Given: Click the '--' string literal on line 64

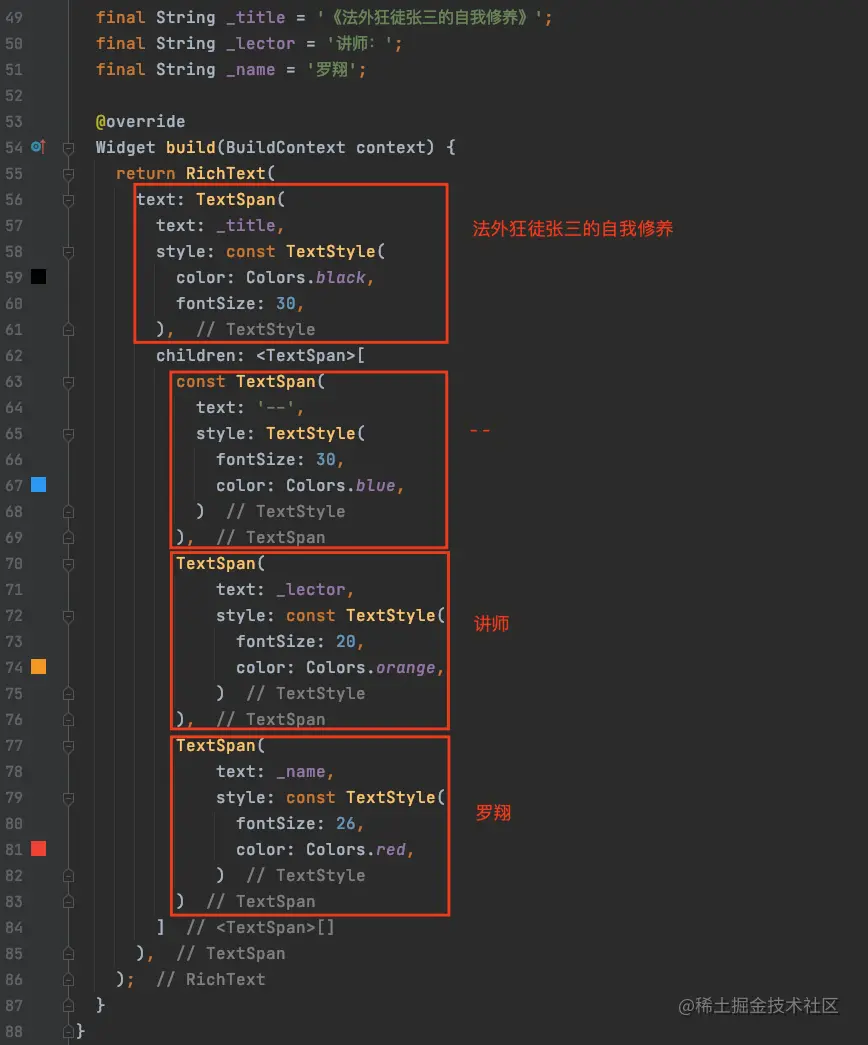Looking at the screenshot, I should pyautogui.click(x=275, y=407).
